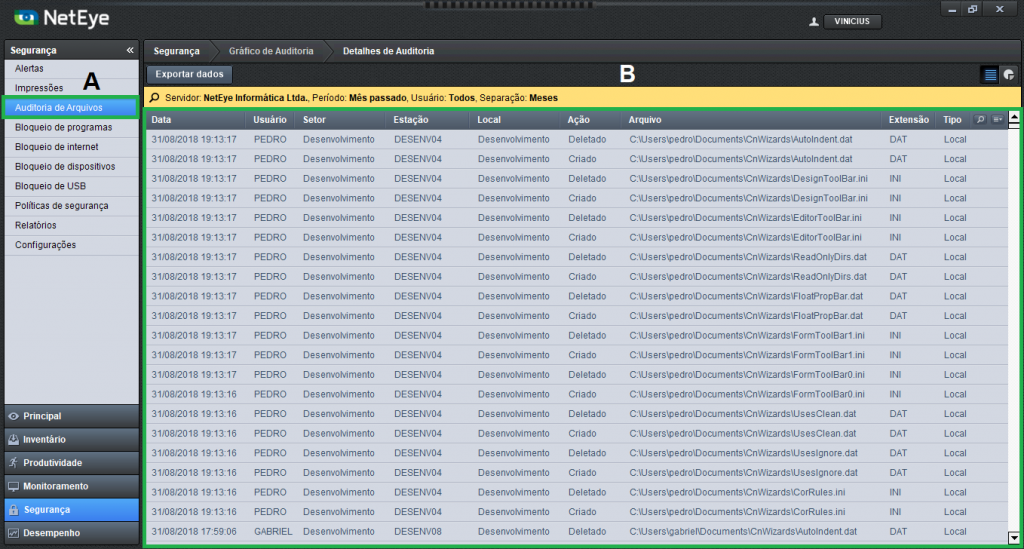Open the column options menu in table header
Viewport: 1024px width, 549px height.
997,119
